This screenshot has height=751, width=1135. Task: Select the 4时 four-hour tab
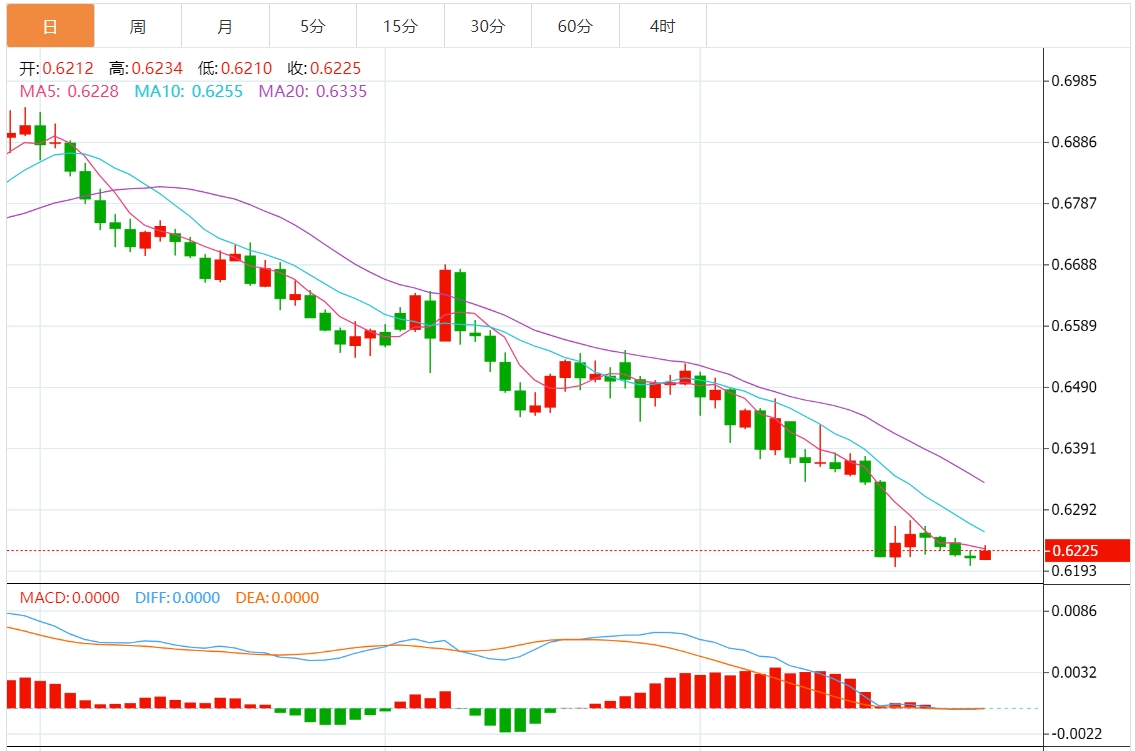pyautogui.click(x=662, y=26)
